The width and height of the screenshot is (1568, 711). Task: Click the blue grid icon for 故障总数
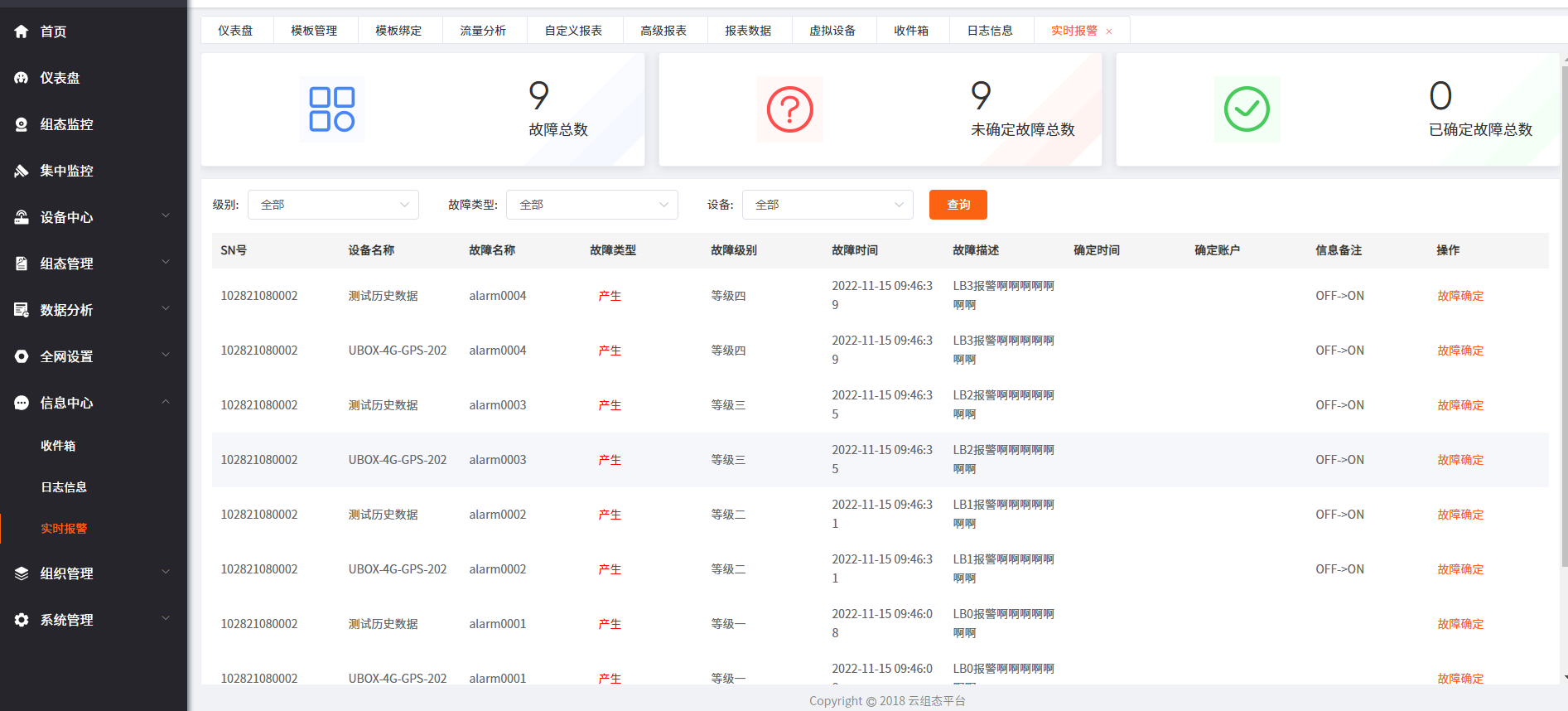(332, 109)
